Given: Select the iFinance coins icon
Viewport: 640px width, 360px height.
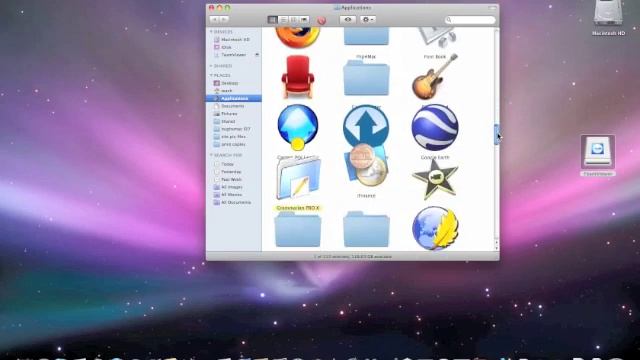Looking at the screenshot, I should coord(366,164).
